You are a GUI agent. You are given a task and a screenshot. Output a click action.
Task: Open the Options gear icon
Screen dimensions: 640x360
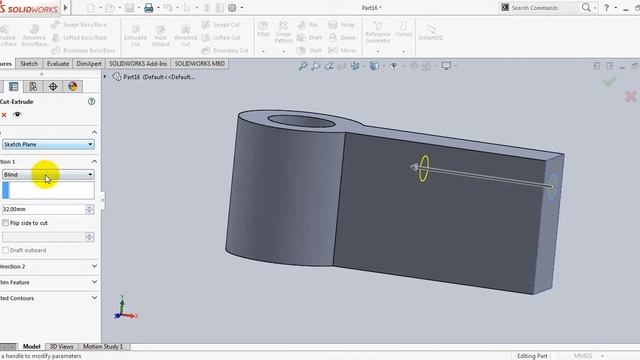[x=232, y=8]
